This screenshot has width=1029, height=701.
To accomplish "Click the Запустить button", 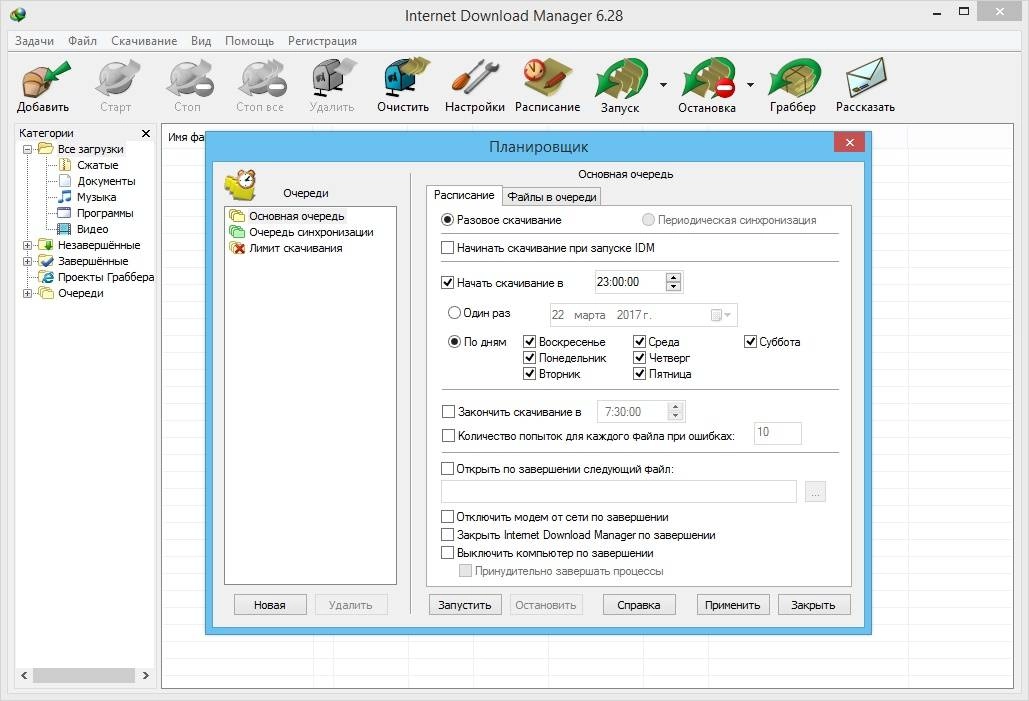I will click(x=465, y=605).
